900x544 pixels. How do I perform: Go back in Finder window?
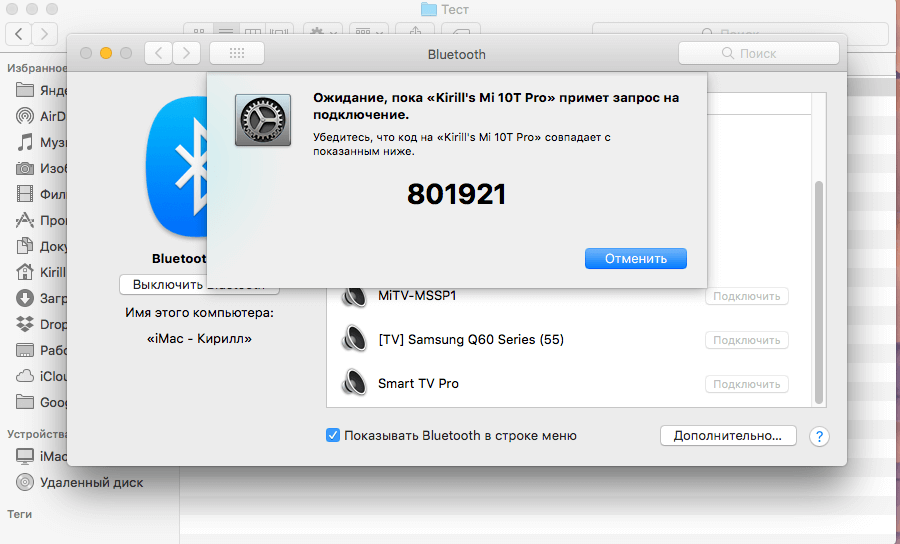[x=18, y=34]
